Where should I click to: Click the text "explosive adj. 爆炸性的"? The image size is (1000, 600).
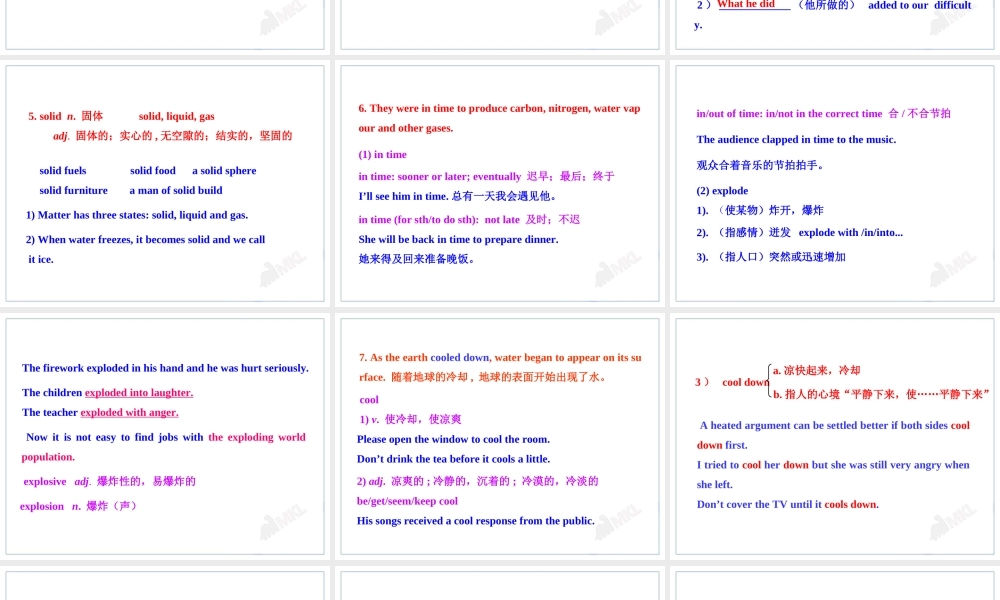(110, 481)
